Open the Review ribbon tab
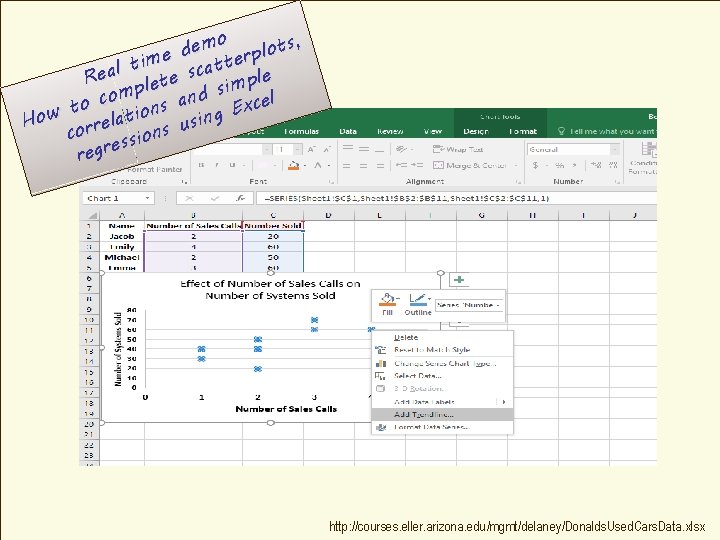 tap(390, 131)
